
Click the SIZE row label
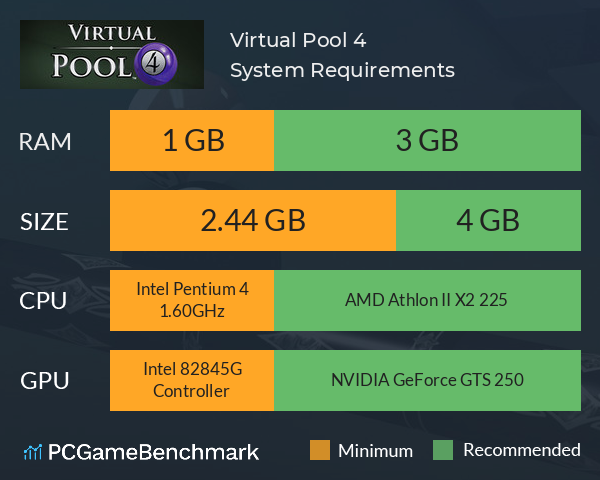coord(44,222)
